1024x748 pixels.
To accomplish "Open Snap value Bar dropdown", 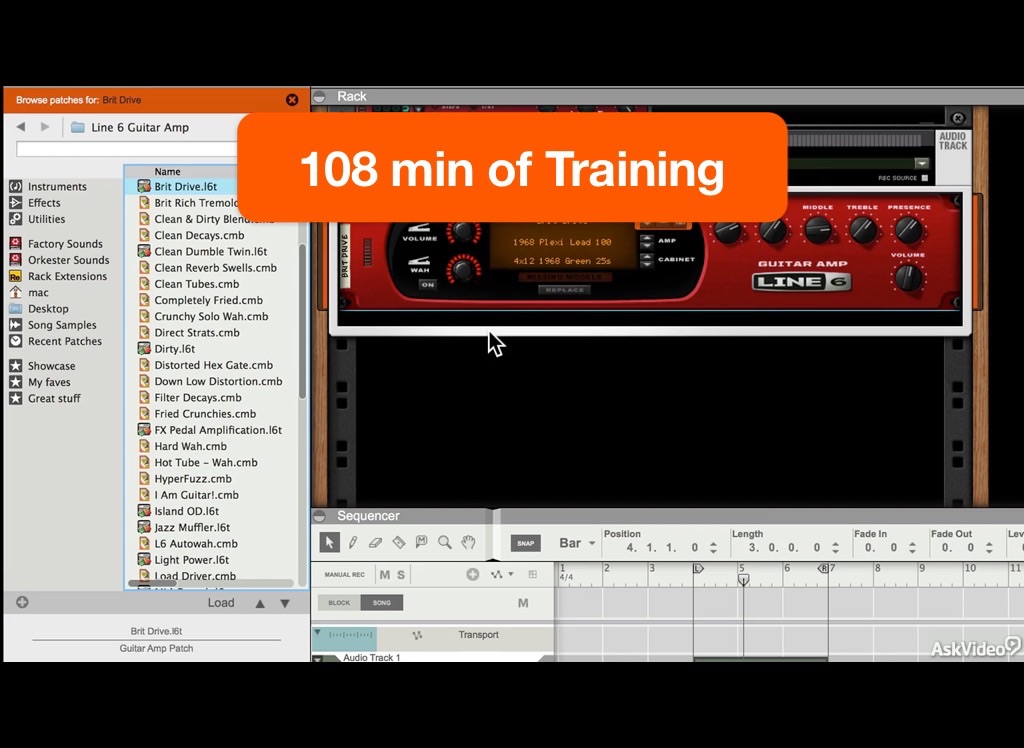I will (x=578, y=543).
